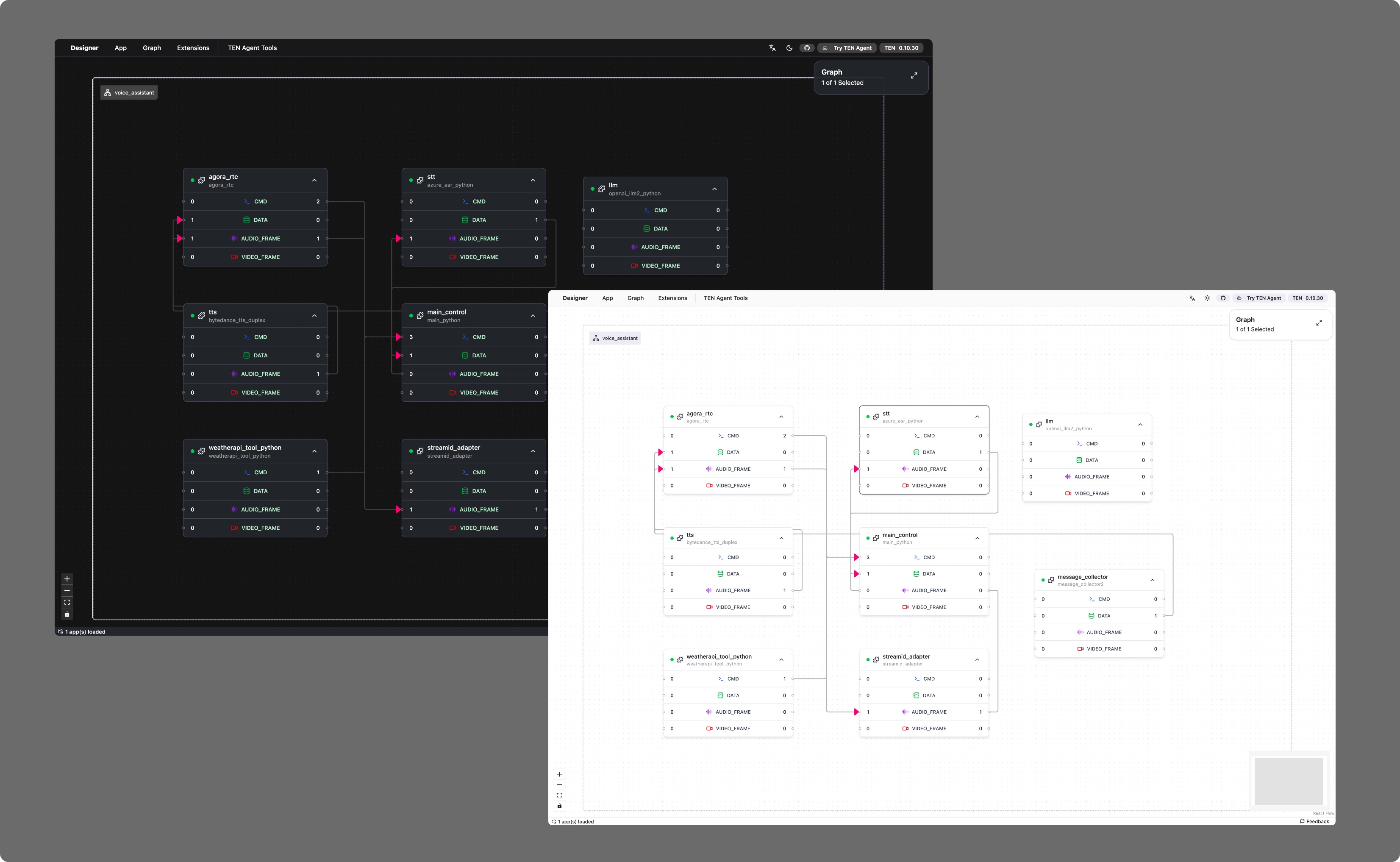Image resolution: width=1400 pixels, height=862 pixels.
Task: Collapse the stt node in light window
Action: click(x=977, y=417)
